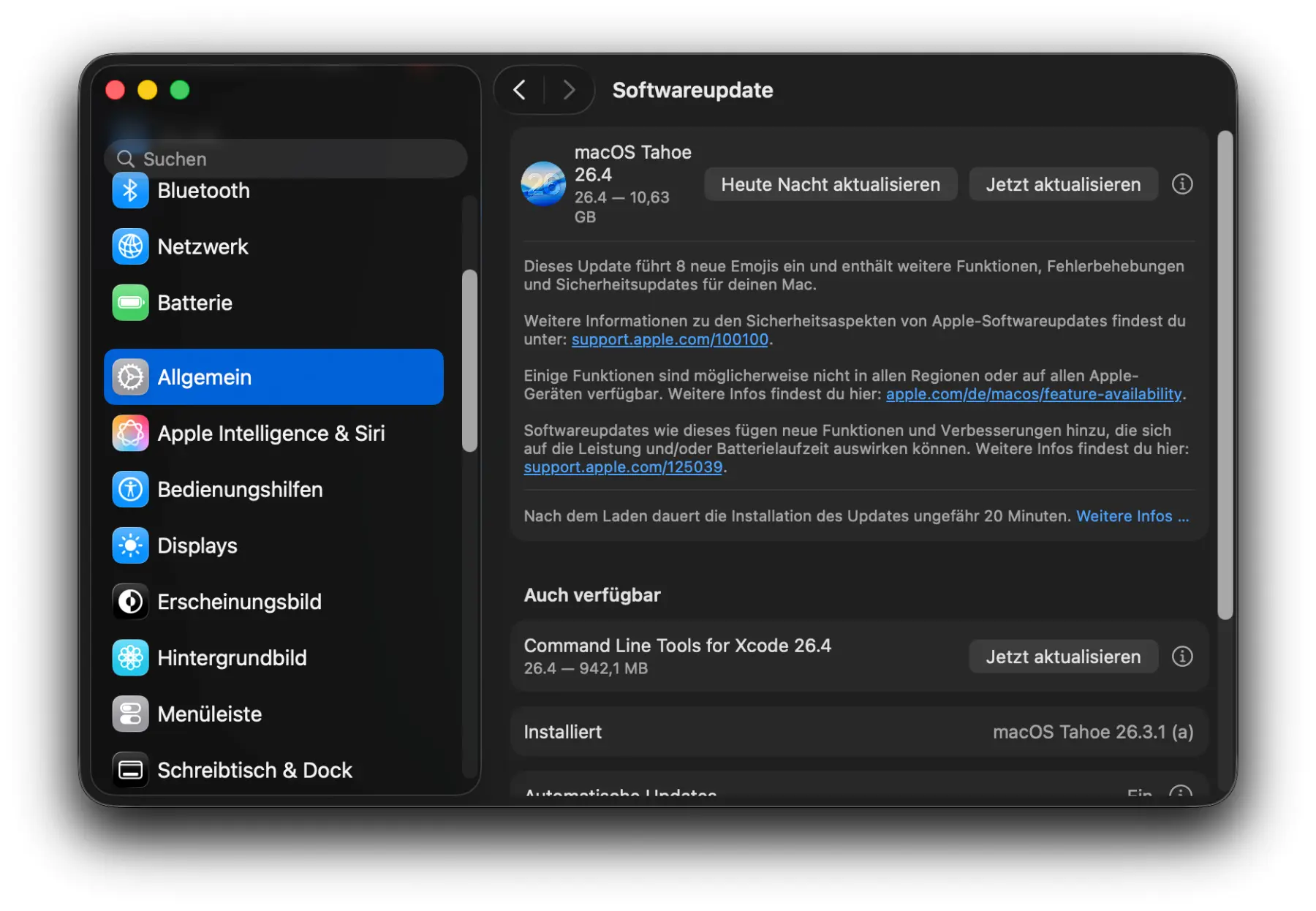Screen dimensions: 1316x911
Task: Open the Hintergrundbild flower icon
Action: point(130,658)
